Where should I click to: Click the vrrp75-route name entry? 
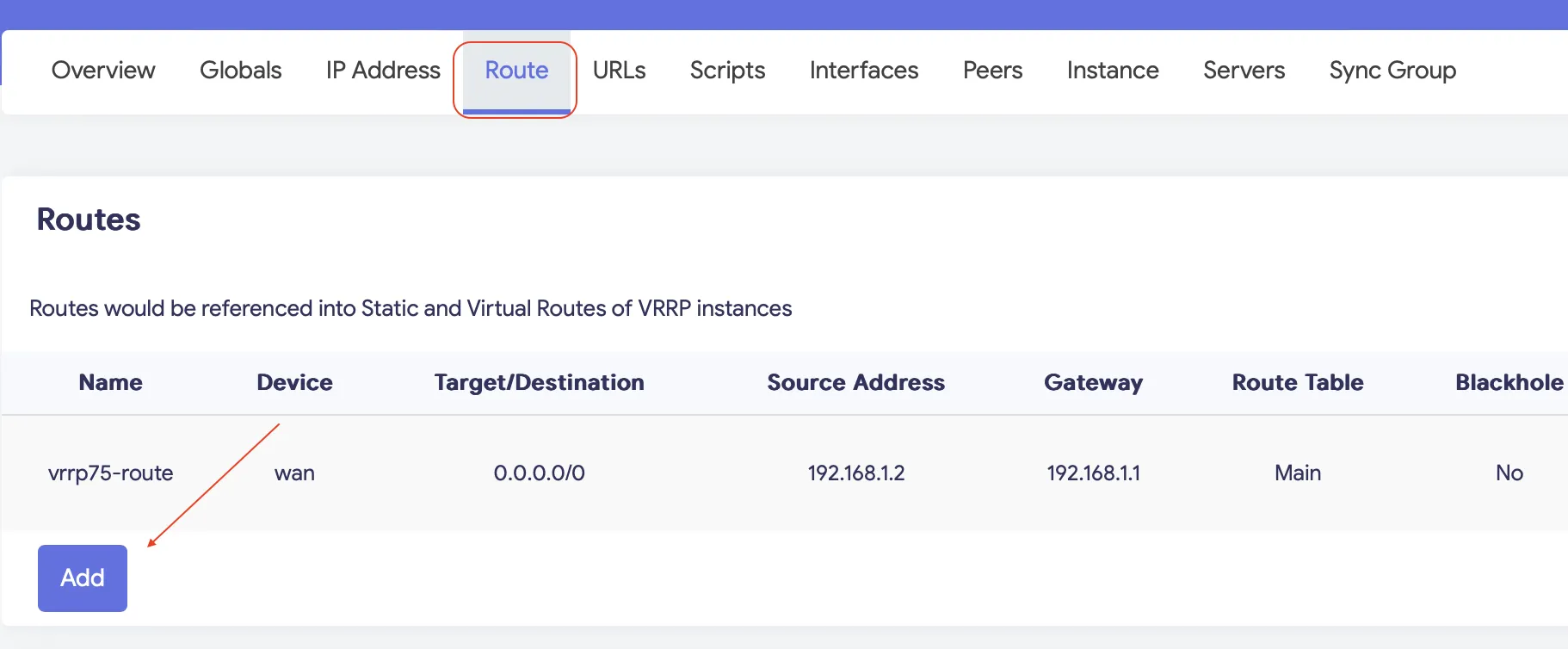click(x=110, y=473)
